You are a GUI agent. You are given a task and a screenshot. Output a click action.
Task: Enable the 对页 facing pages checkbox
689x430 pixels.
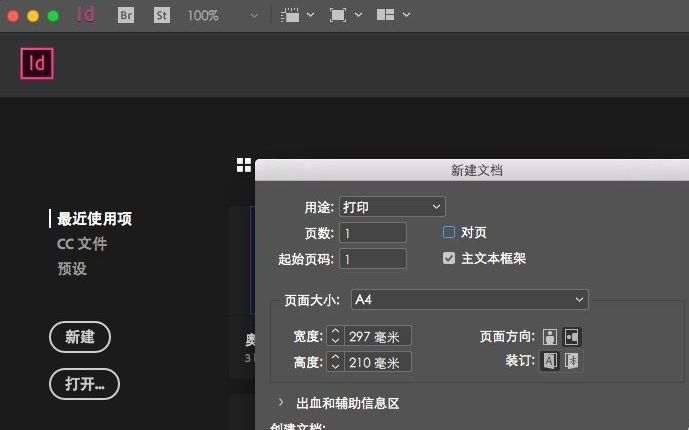(449, 232)
